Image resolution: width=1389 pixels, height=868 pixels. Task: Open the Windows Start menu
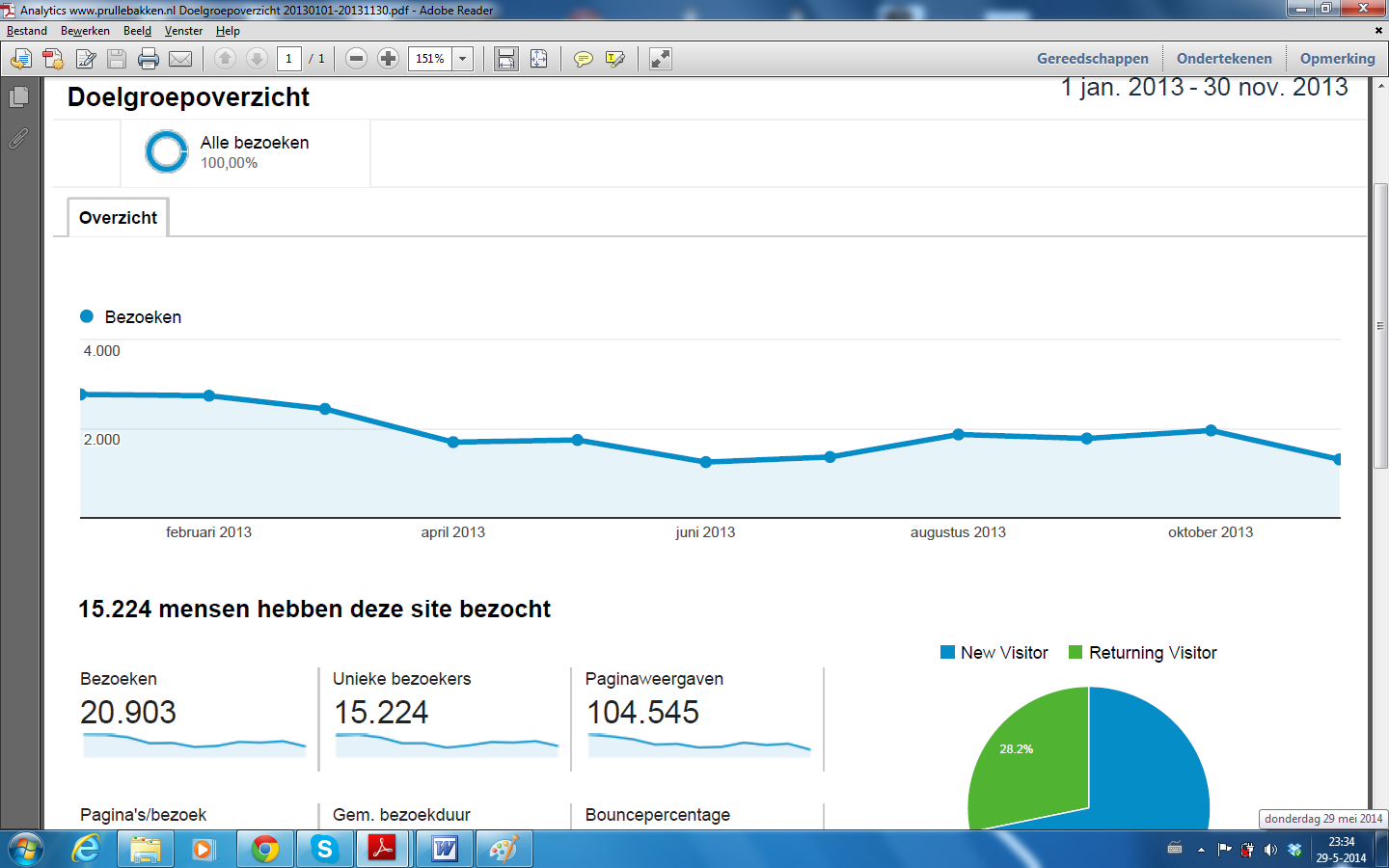coord(25,850)
